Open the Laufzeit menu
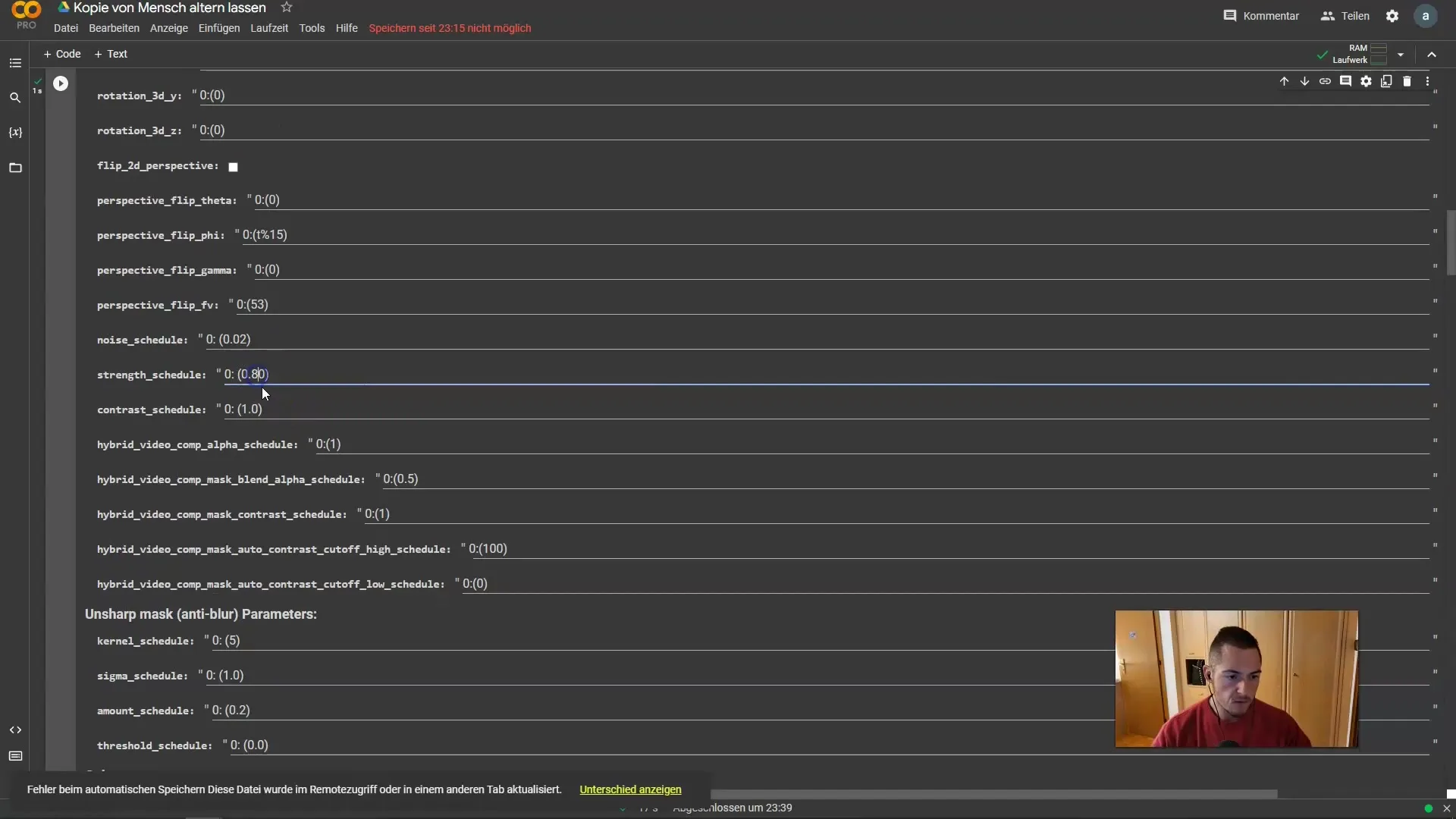Screen dimensions: 1456x819 click(269, 27)
